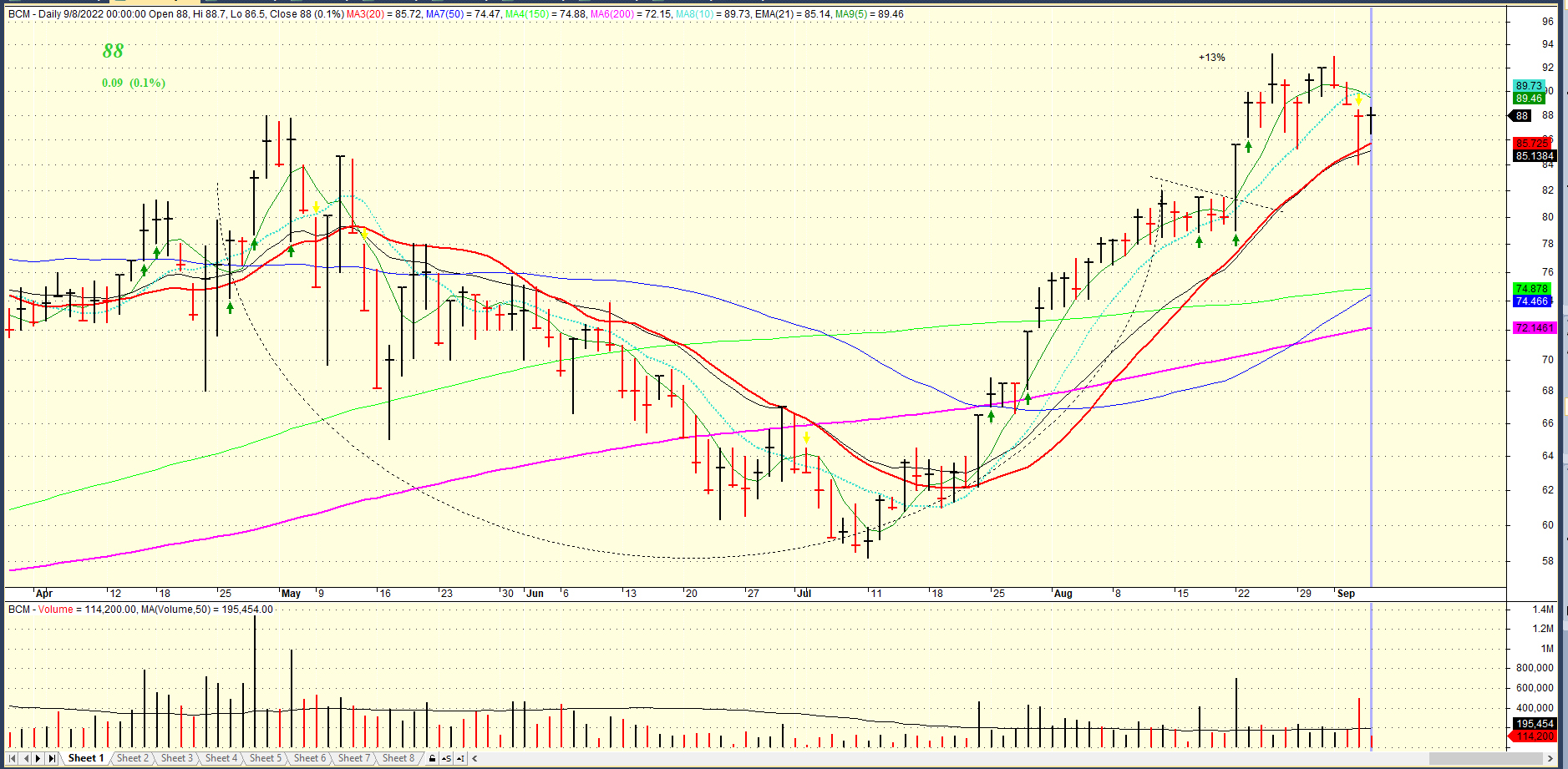Click the left arrow of horizontal scrollbar
The width and height of the screenshot is (1568, 769).
pyautogui.click(x=474, y=758)
